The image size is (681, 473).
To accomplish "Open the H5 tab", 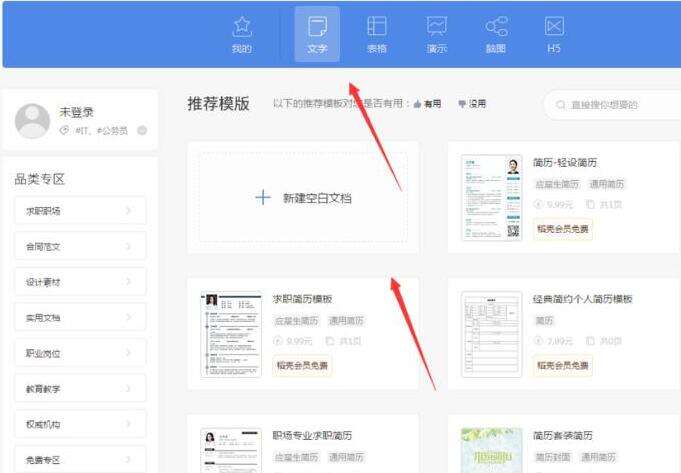I will 554,35.
